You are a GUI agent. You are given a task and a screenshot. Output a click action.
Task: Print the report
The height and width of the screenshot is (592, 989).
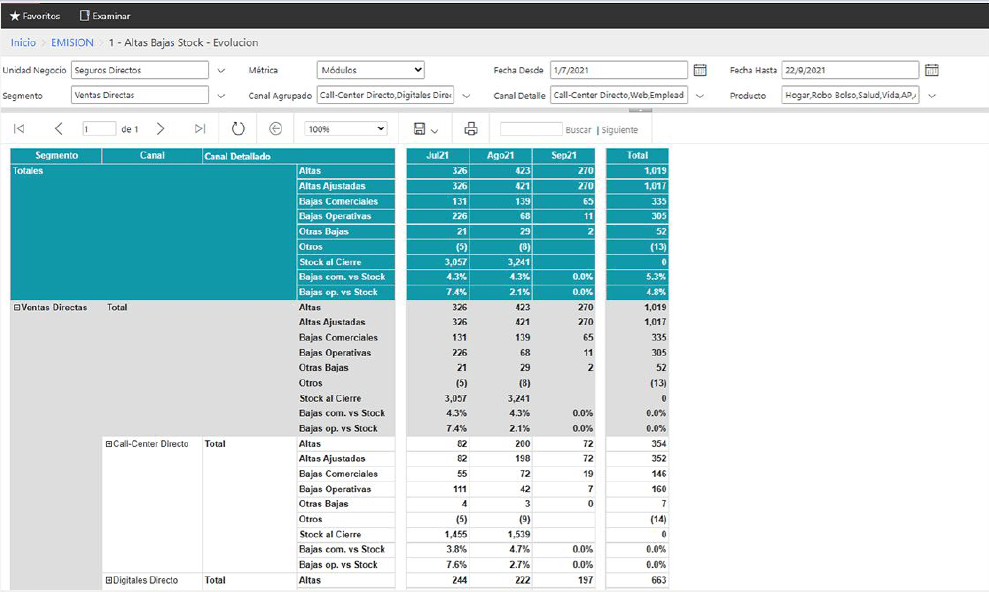[471, 129]
